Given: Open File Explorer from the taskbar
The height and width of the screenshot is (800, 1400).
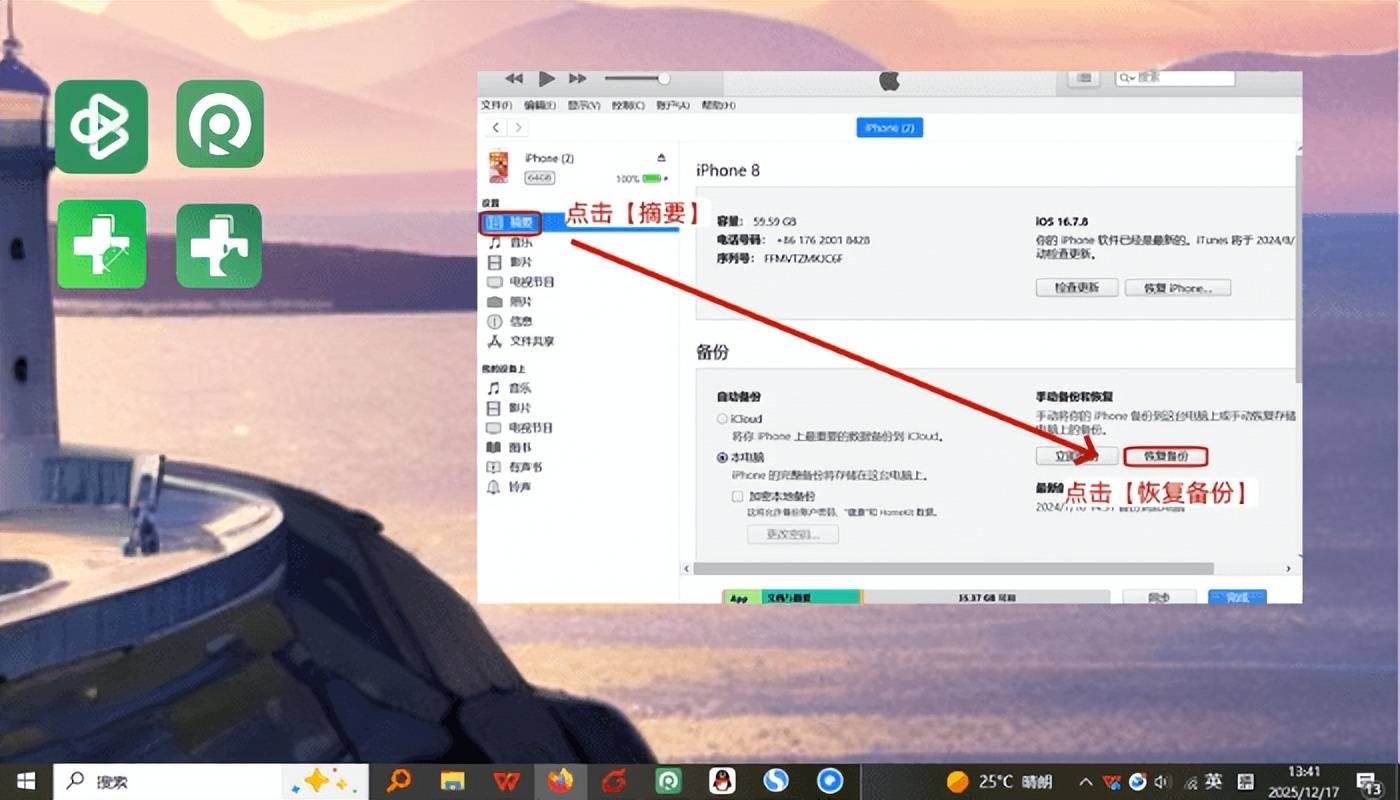Looking at the screenshot, I should [x=453, y=781].
